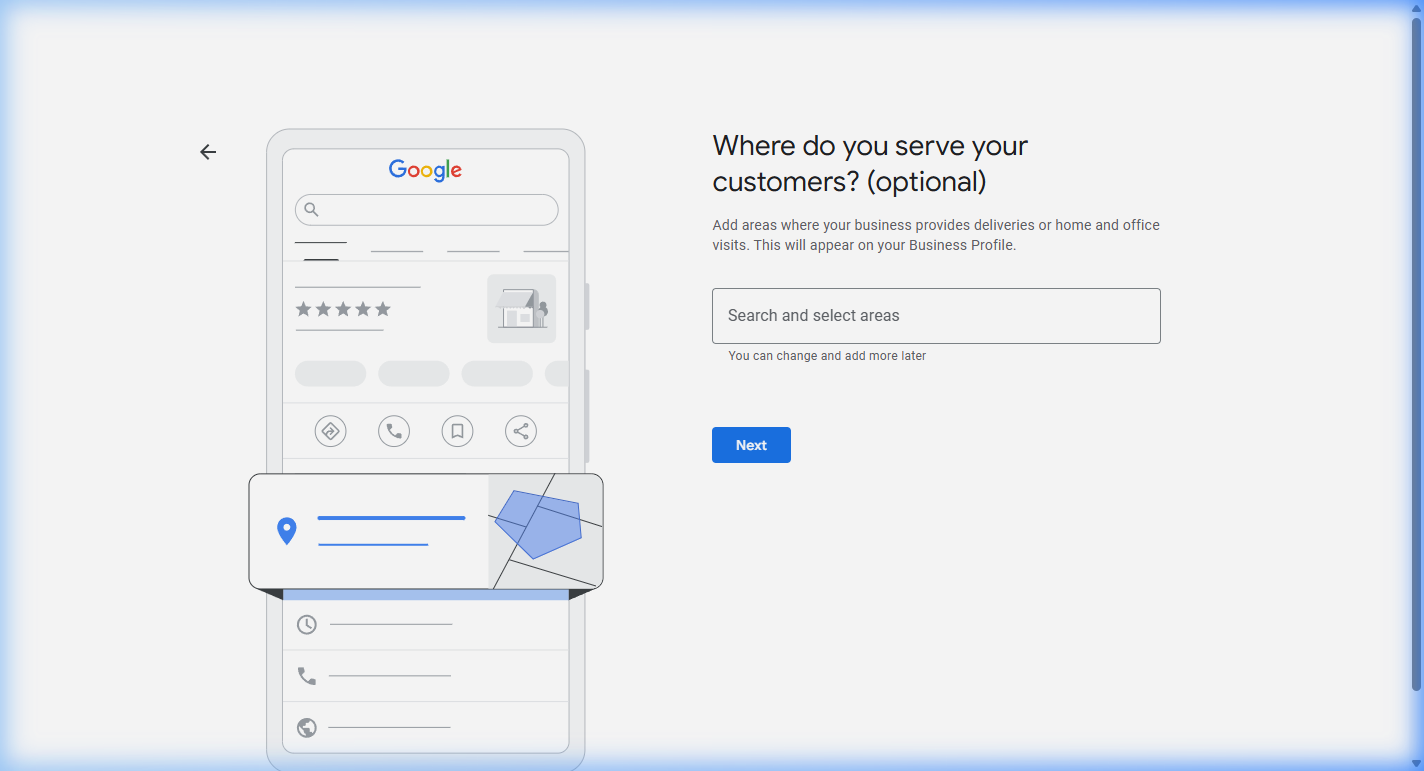
Task: Click the blue map pin on the location card
Action: click(x=287, y=527)
